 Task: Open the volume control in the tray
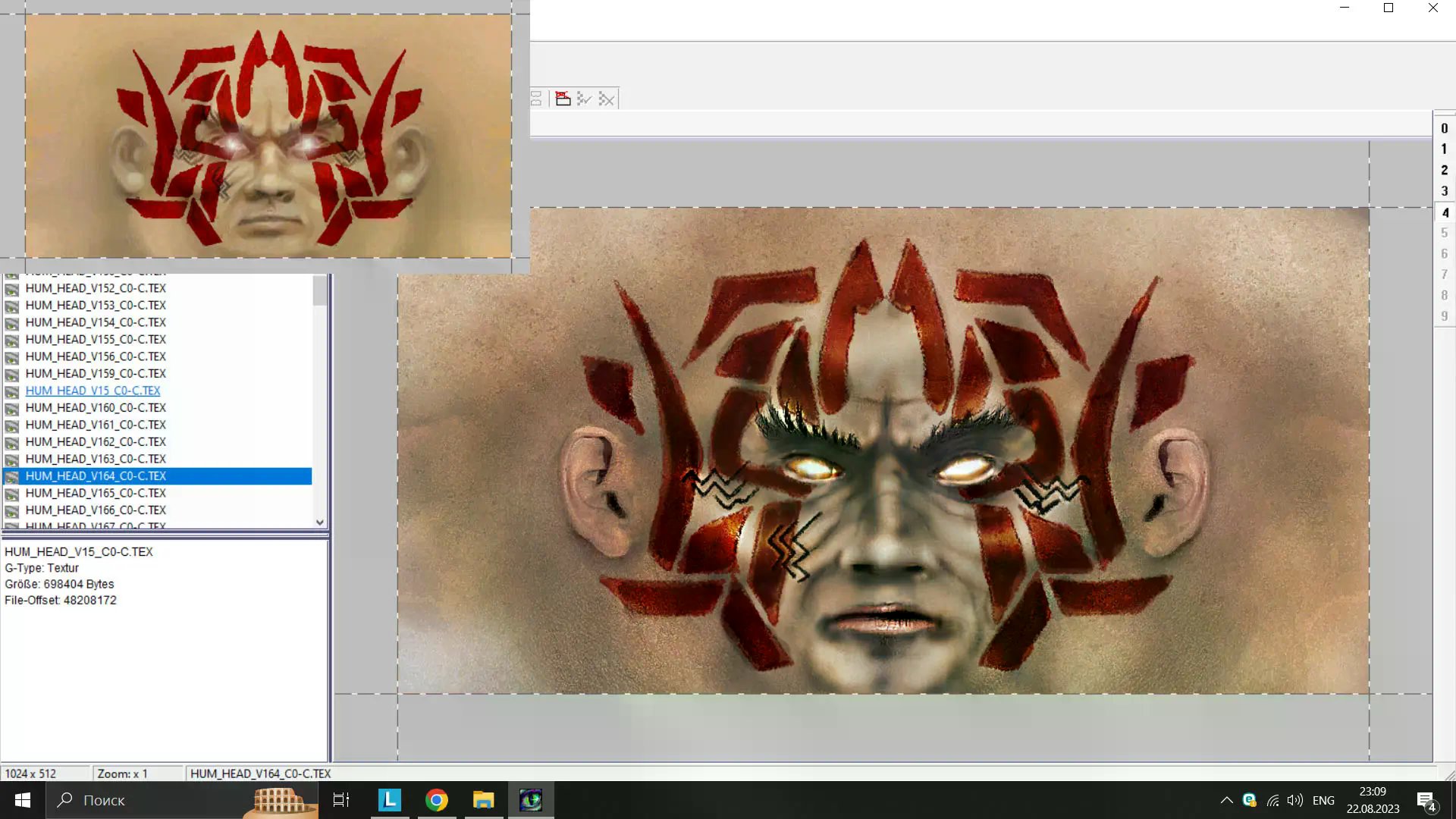pos(1295,800)
